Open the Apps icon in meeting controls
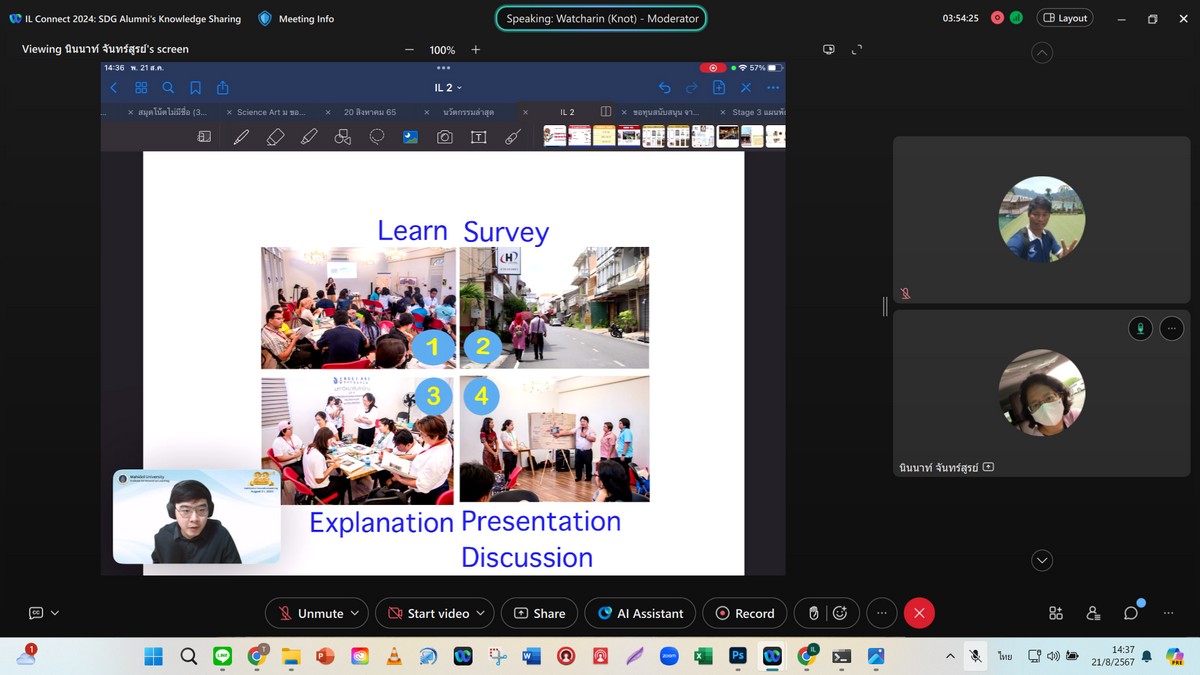This screenshot has width=1200, height=675. coord(1056,613)
